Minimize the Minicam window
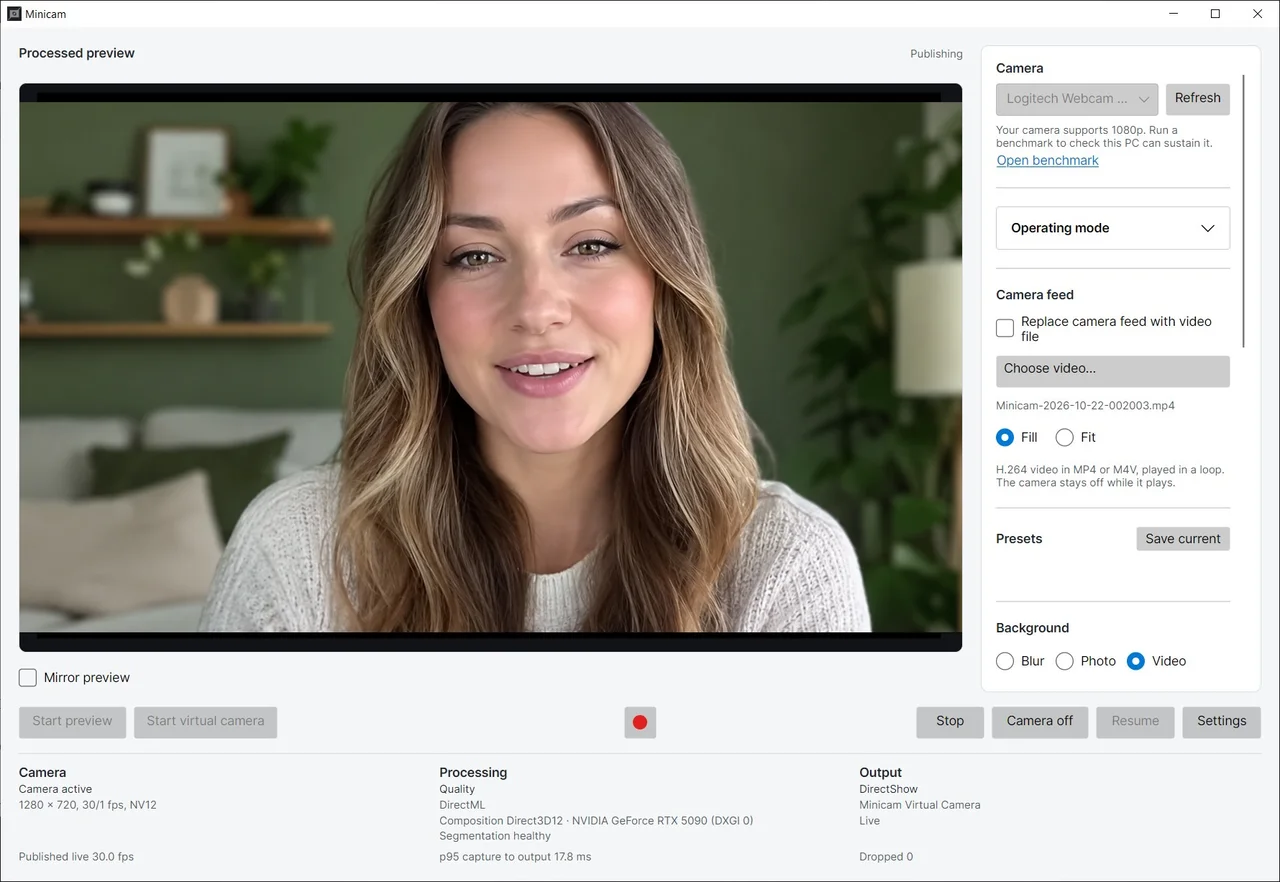The width and height of the screenshot is (1280, 882). point(1172,14)
